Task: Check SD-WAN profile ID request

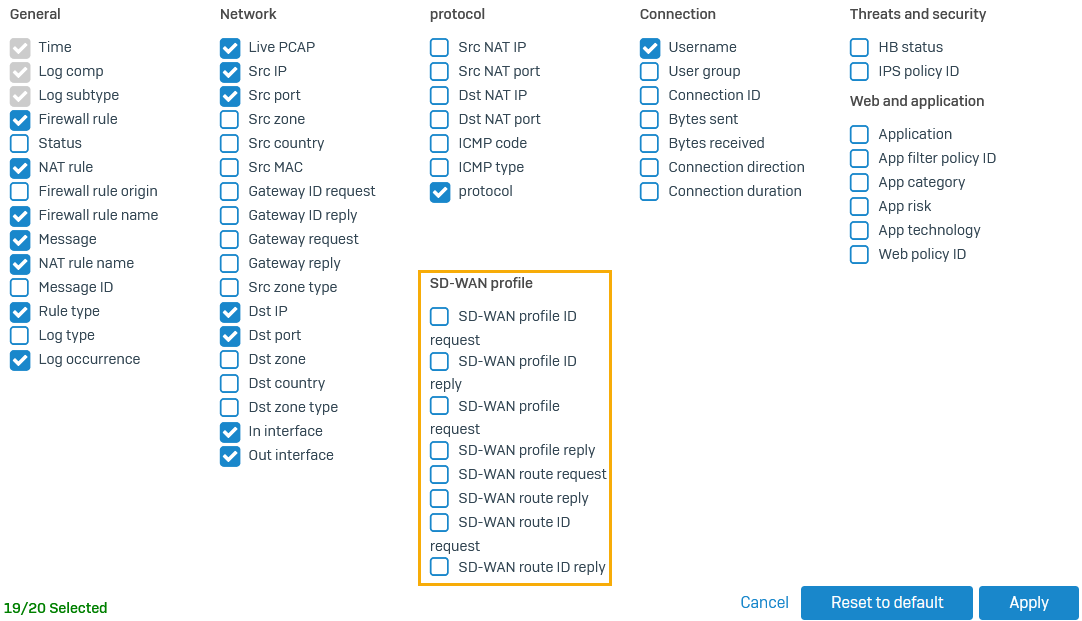Action: [x=439, y=316]
